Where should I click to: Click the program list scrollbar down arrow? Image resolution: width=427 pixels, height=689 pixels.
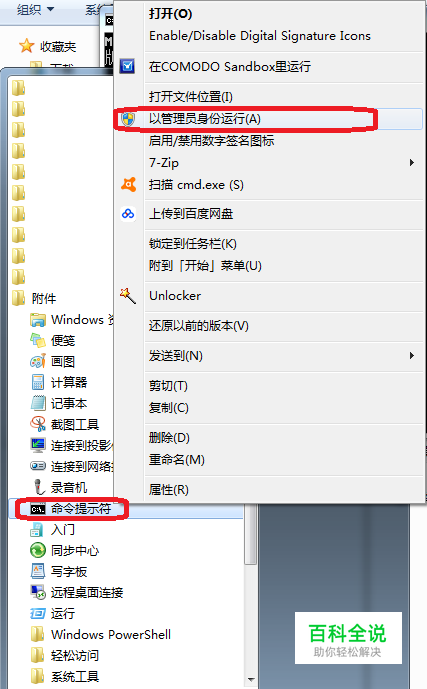[251, 679]
